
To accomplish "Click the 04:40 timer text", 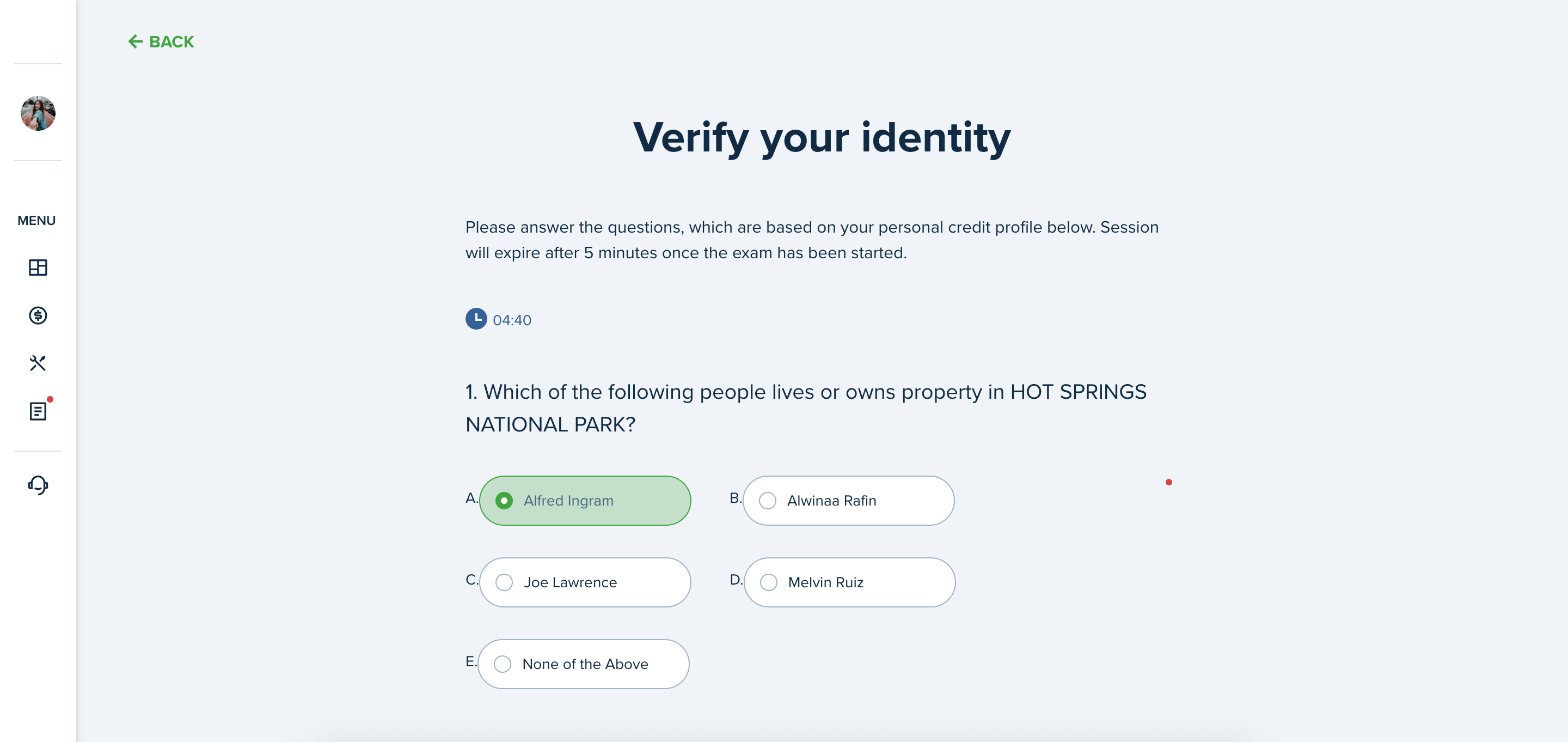I will (x=512, y=320).
